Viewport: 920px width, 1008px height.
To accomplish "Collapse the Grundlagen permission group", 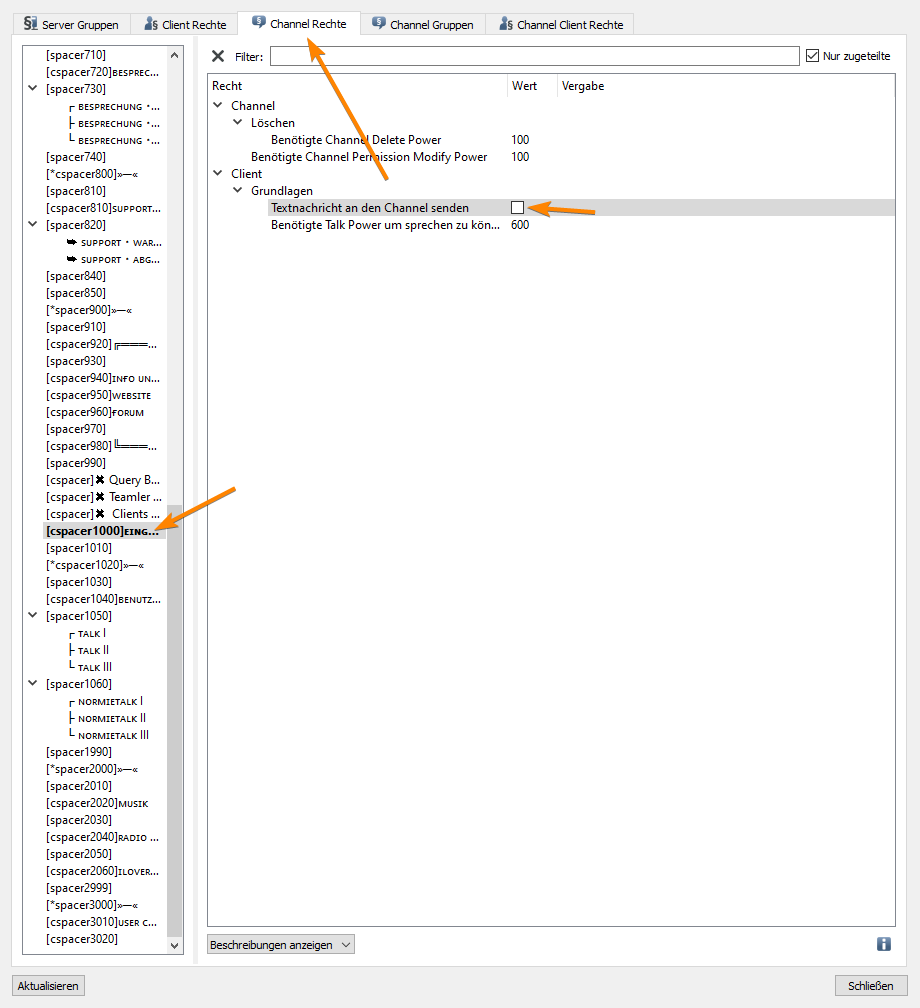I will 238,191.
